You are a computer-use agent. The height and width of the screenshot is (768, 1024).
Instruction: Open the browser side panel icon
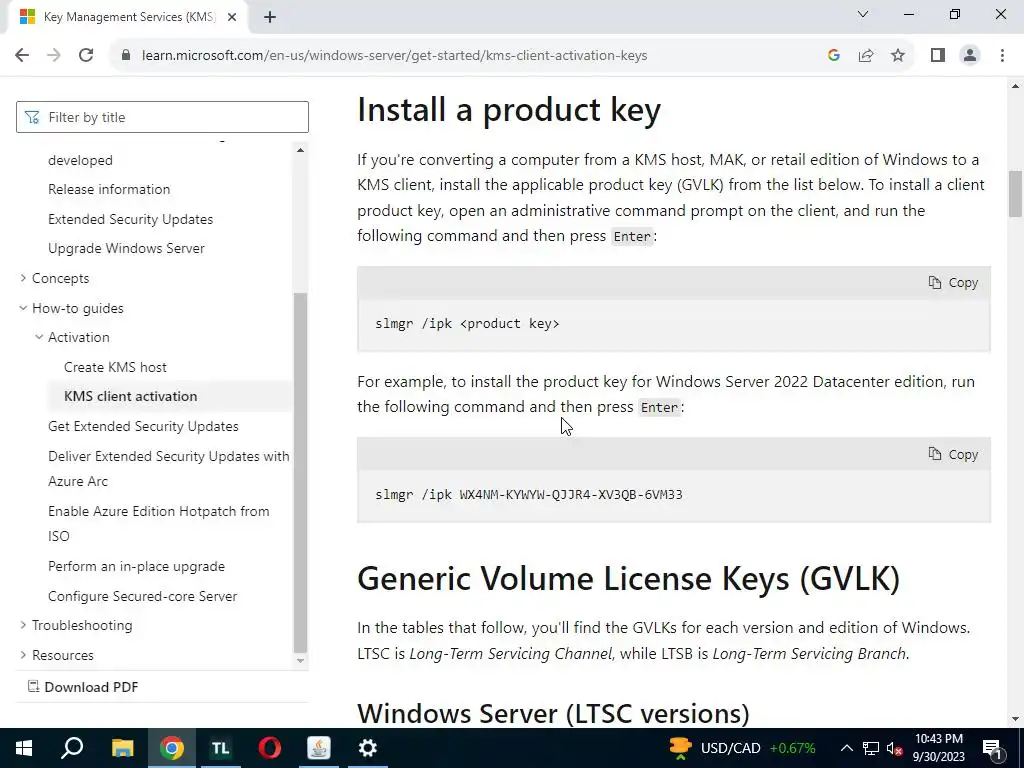coord(938,56)
